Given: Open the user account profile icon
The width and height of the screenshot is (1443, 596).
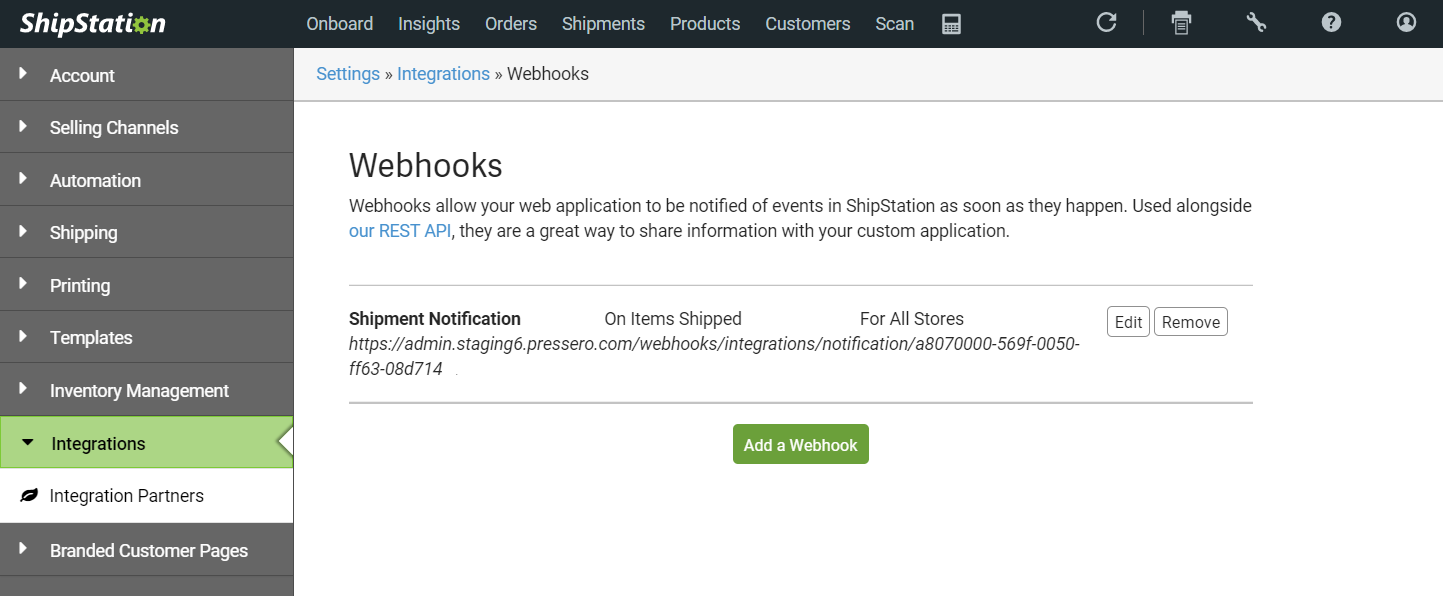Looking at the screenshot, I should click(1406, 22).
